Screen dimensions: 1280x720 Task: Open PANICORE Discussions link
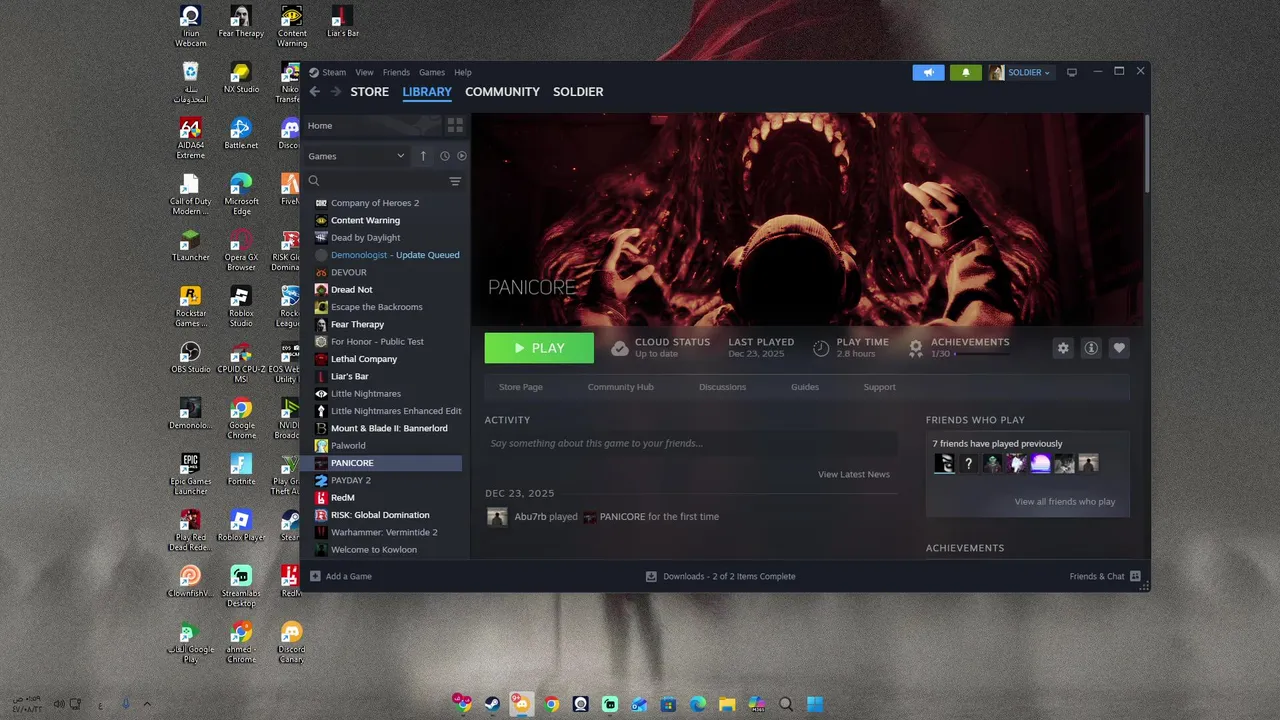722,387
